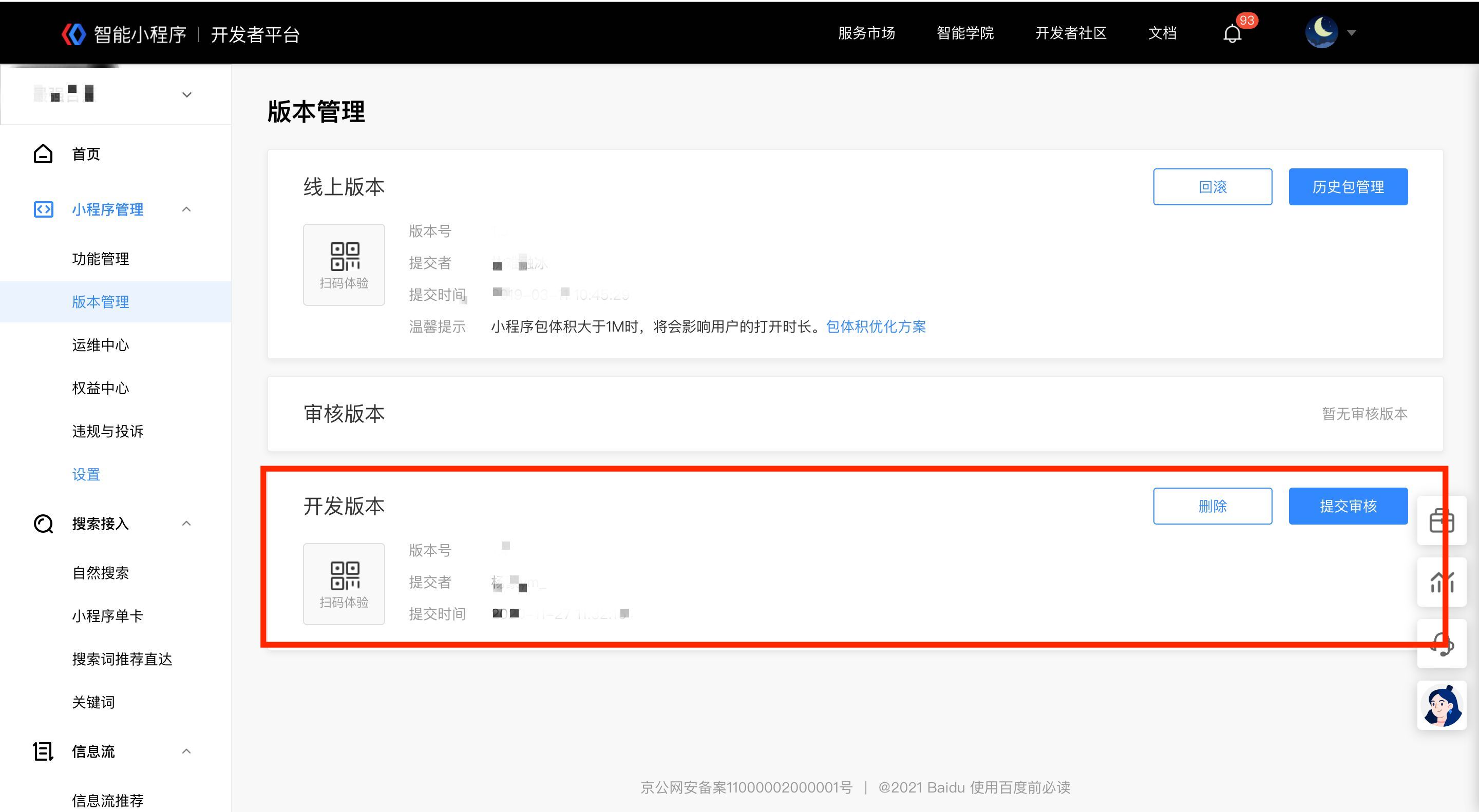Open the 包体积优化方案 link

[x=876, y=326]
